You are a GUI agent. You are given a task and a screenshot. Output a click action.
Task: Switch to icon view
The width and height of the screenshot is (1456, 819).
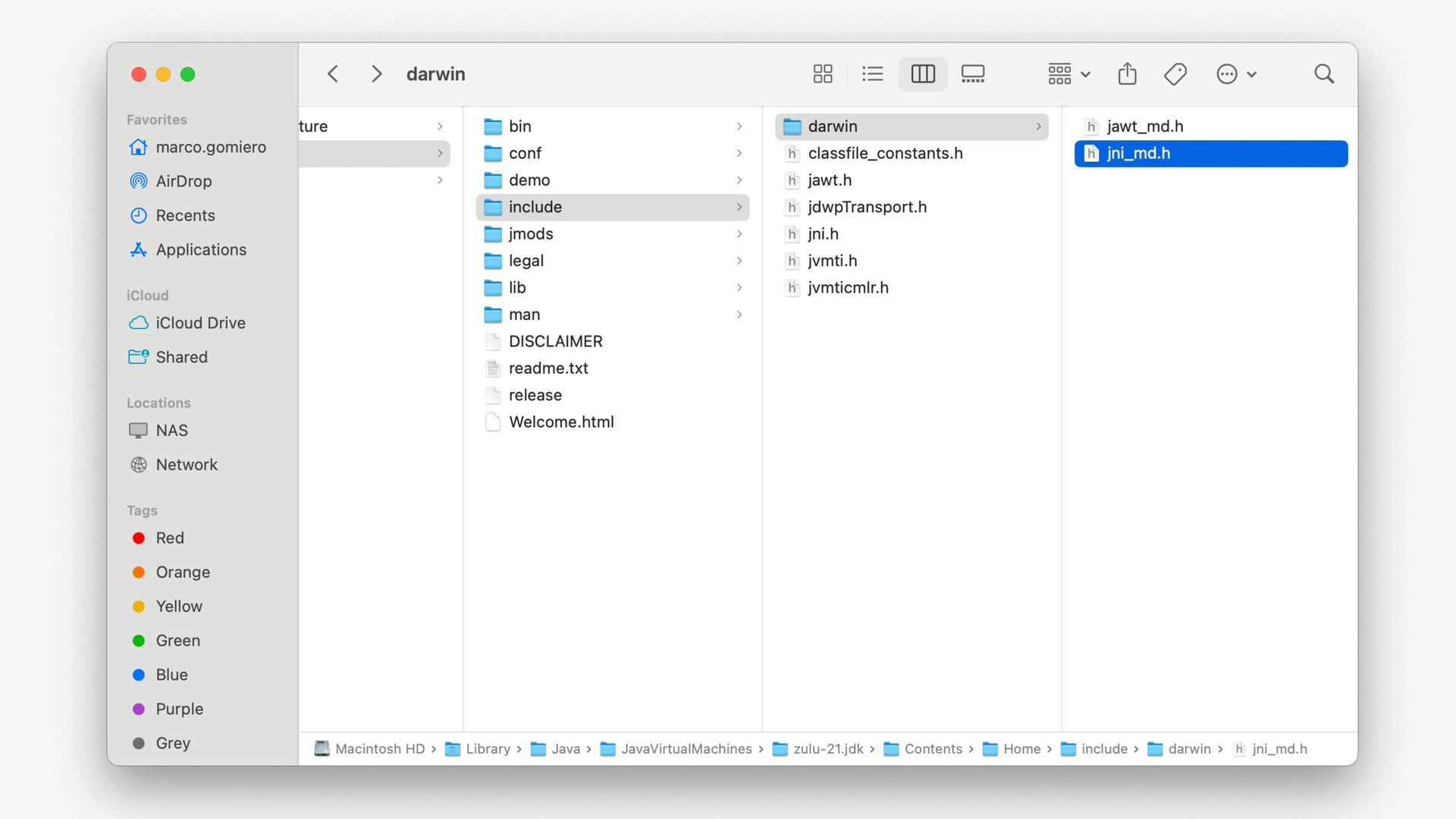click(822, 74)
